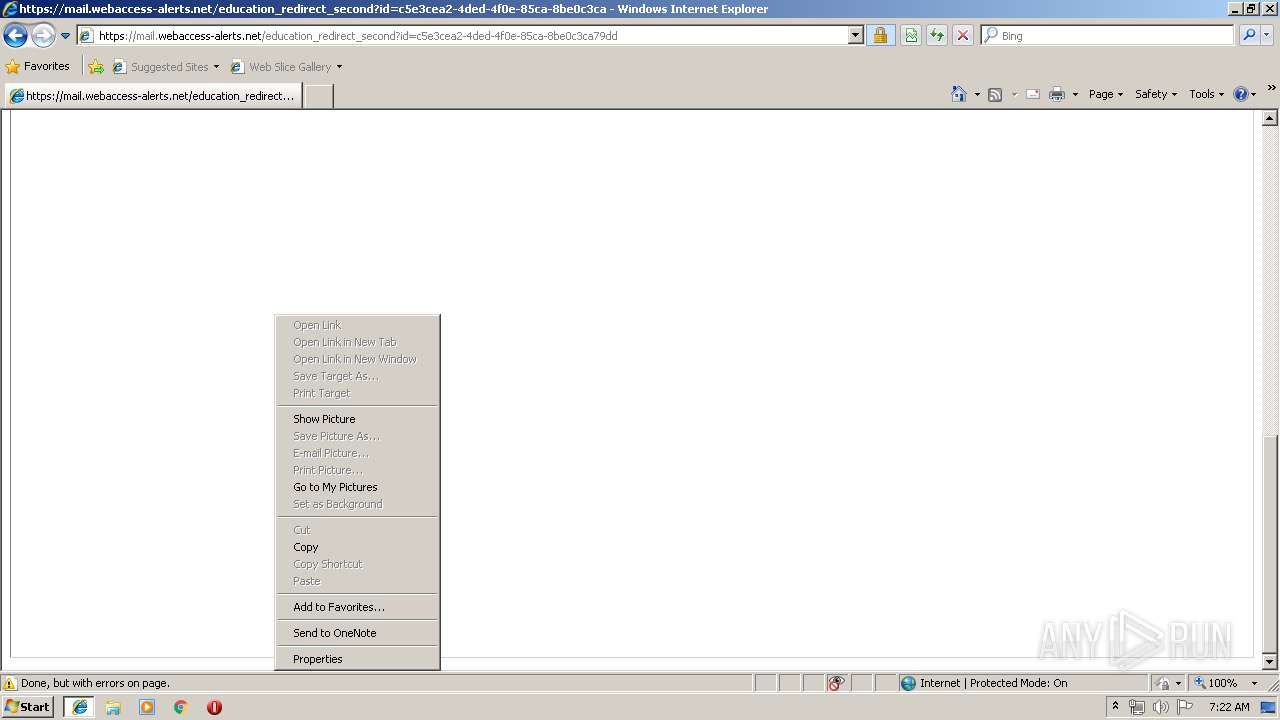Click the Stop loading icon

963,36
